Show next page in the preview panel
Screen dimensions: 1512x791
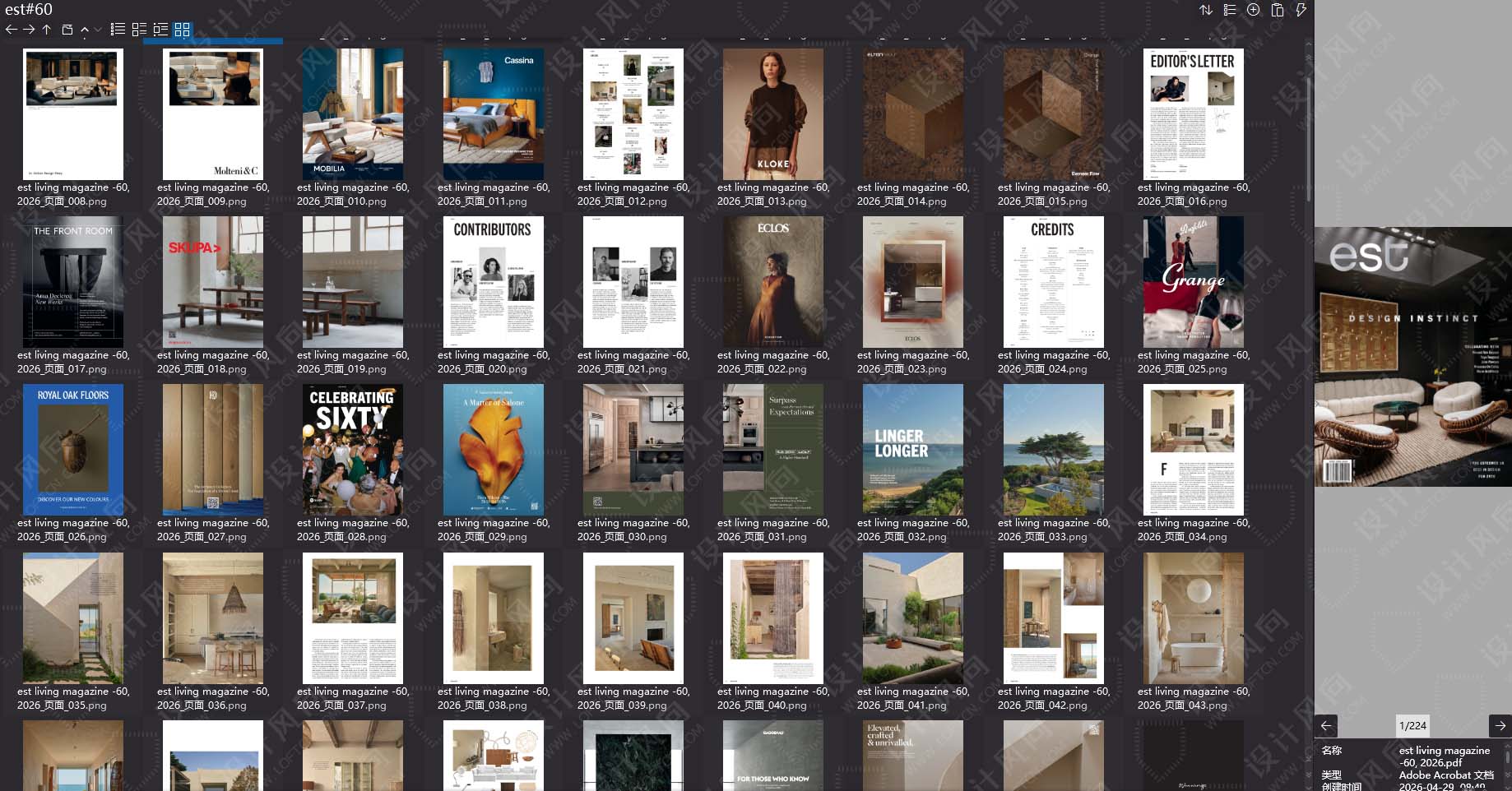(1500, 725)
